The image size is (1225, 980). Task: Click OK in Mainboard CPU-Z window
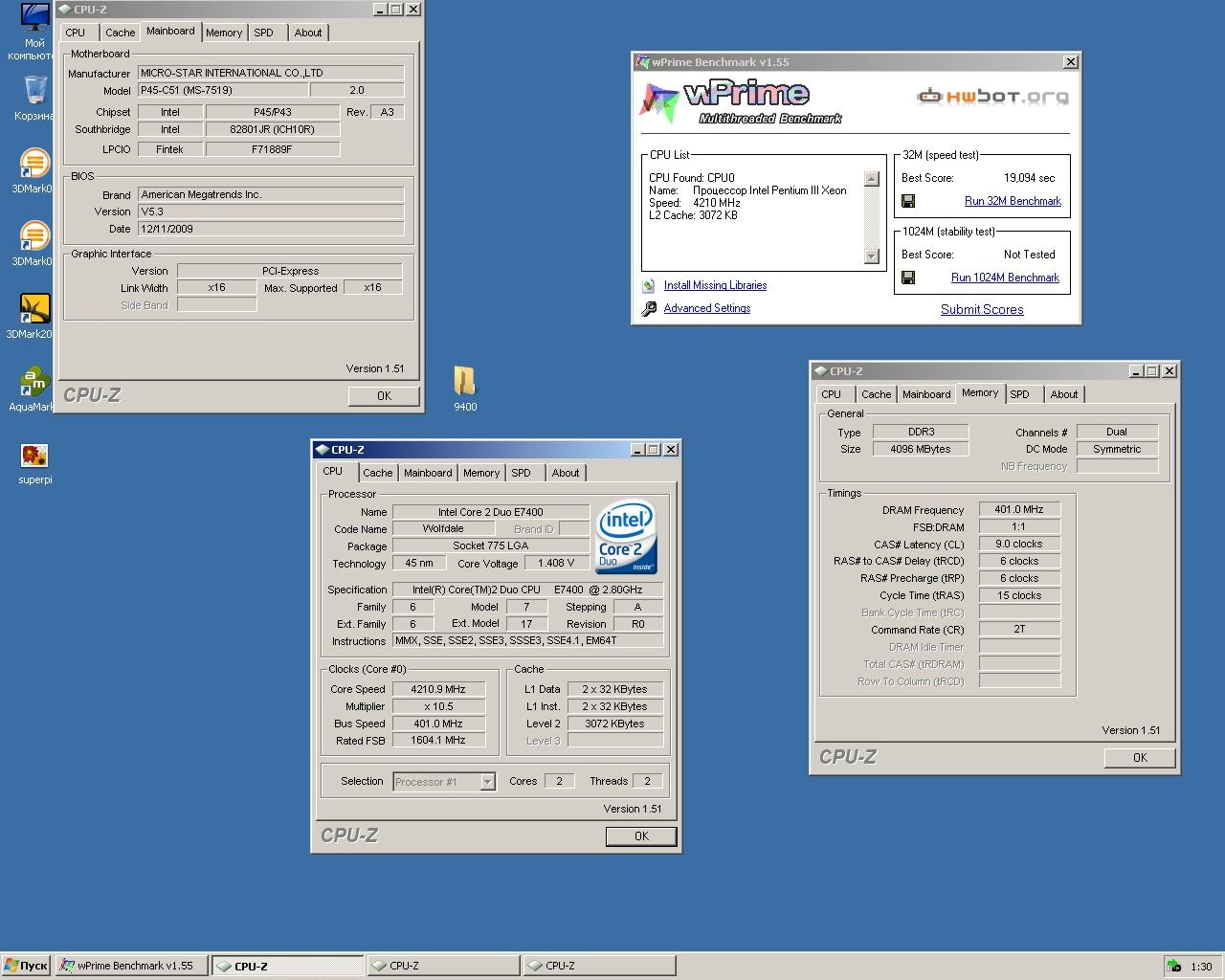click(384, 395)
